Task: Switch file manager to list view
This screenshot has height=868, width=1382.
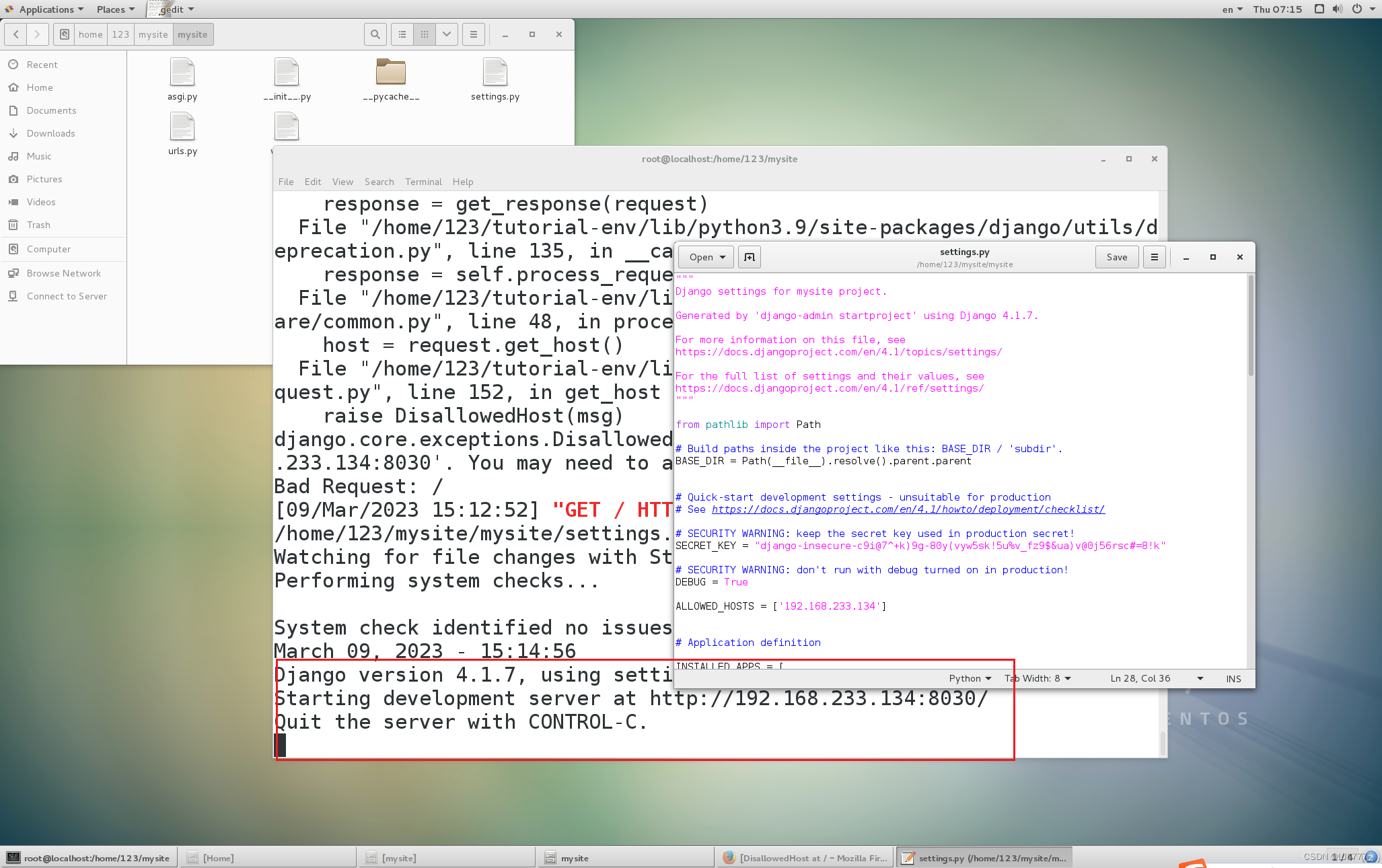Action: click(402, 34)
